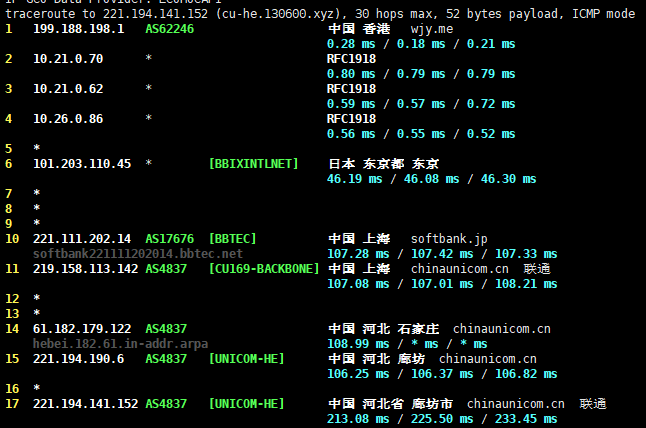Viewport: 646px width, 428px height.
Task: Click AS4837 label in hop 14
Action: pos(166,329)
